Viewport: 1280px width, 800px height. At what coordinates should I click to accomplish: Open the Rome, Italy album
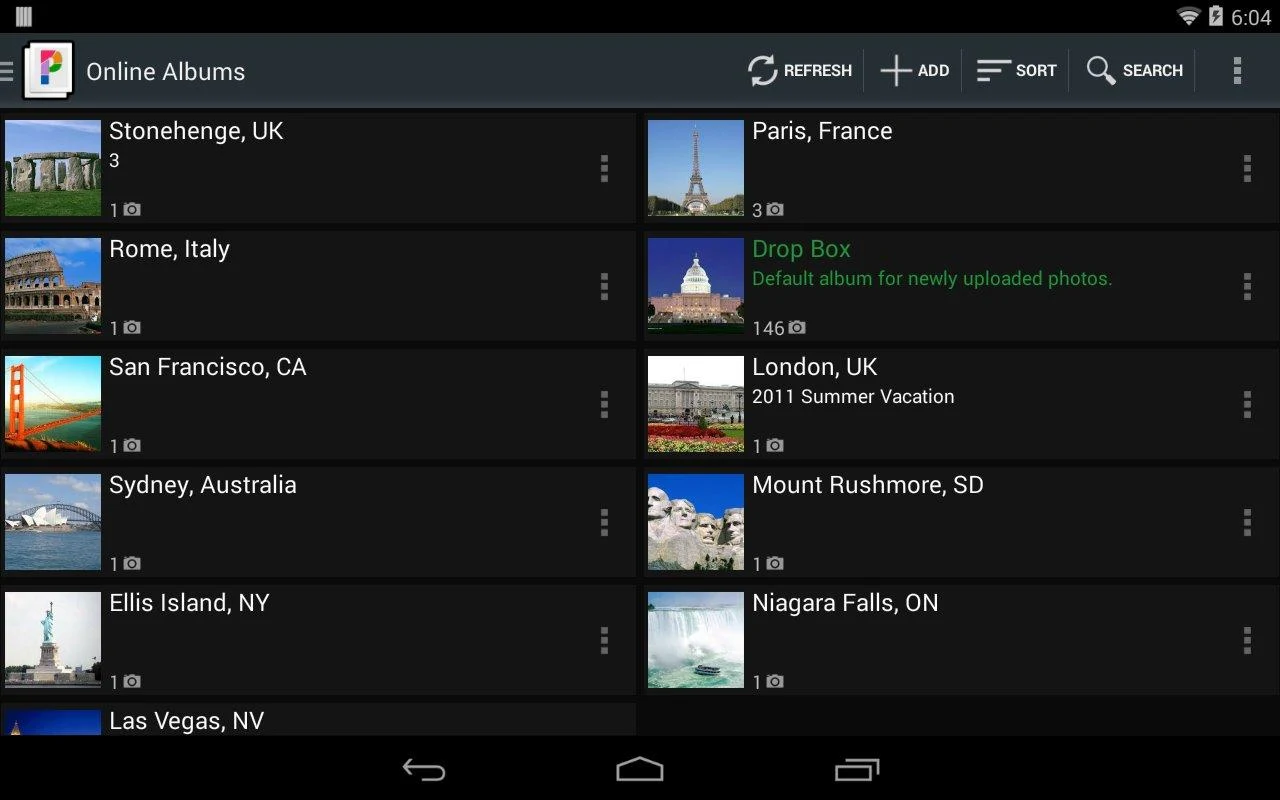click(300, 287)
